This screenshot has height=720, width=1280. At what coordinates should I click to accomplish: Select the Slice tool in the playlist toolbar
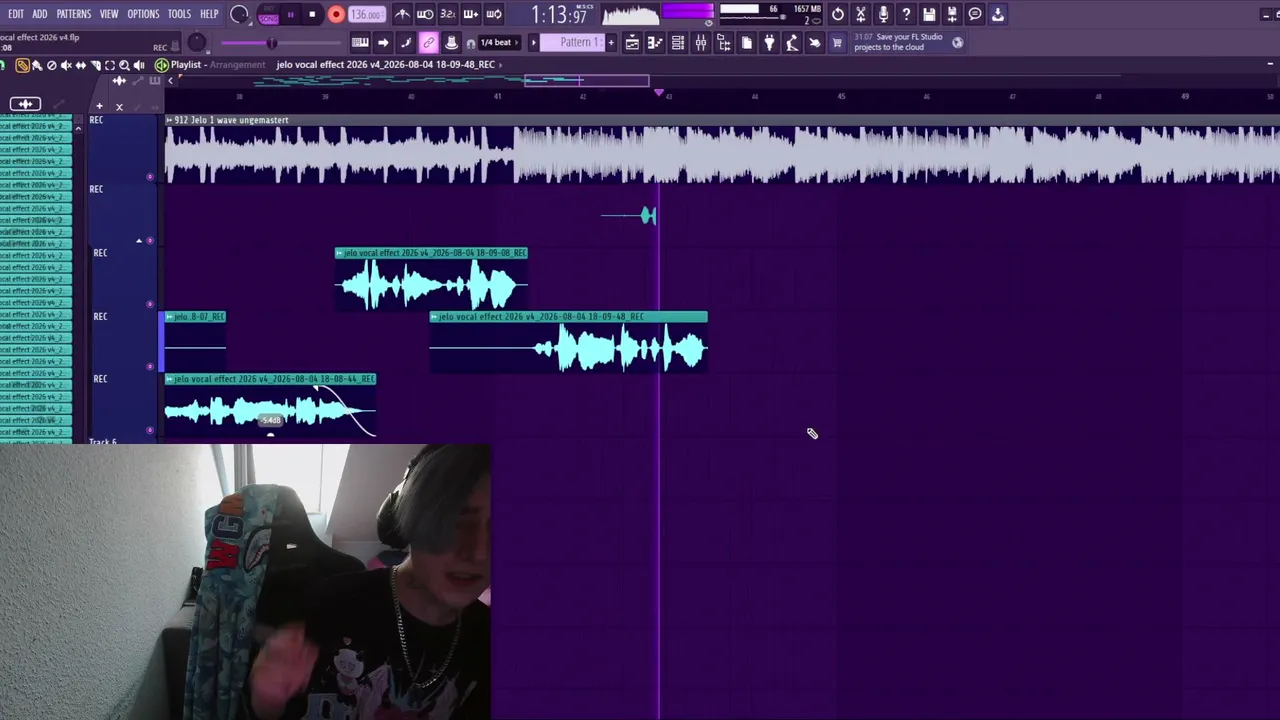point(95,65)
